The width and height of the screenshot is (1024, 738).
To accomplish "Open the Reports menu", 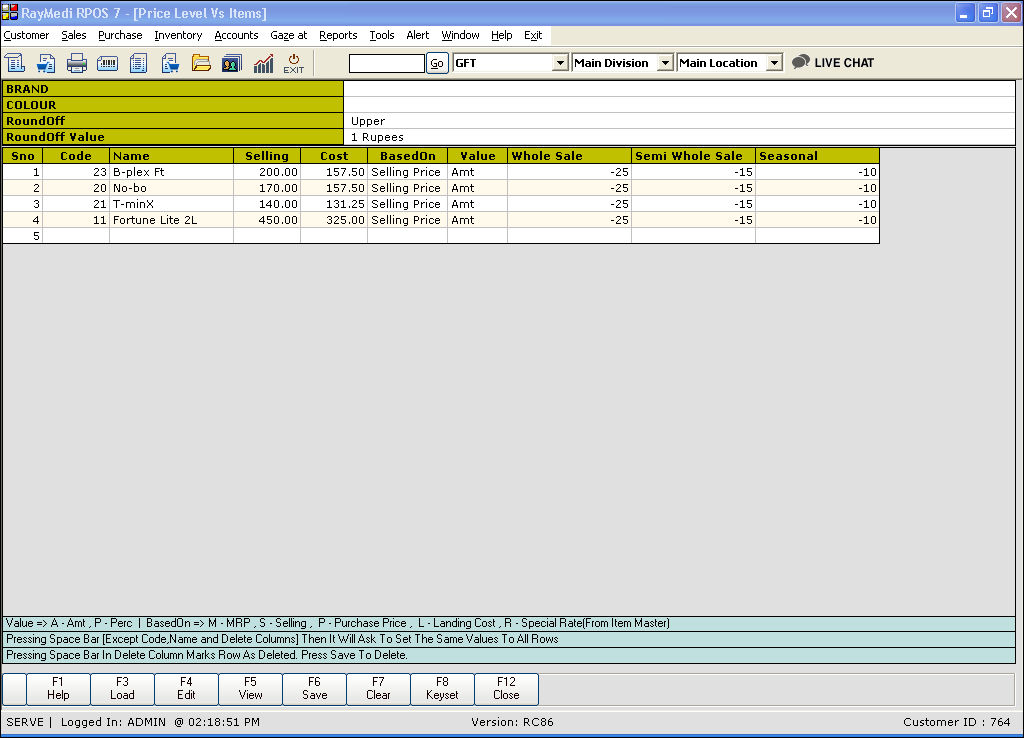I will [x=338, y=35].
